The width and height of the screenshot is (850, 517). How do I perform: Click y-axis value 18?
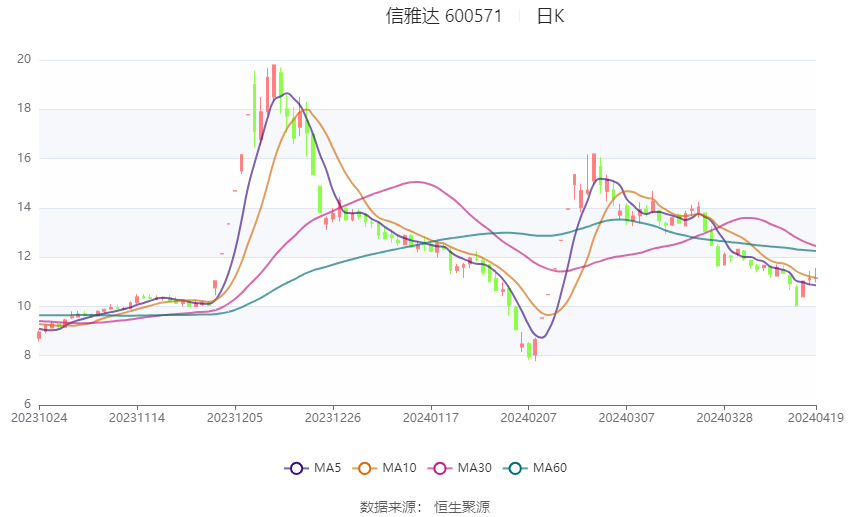coord(24,108)
